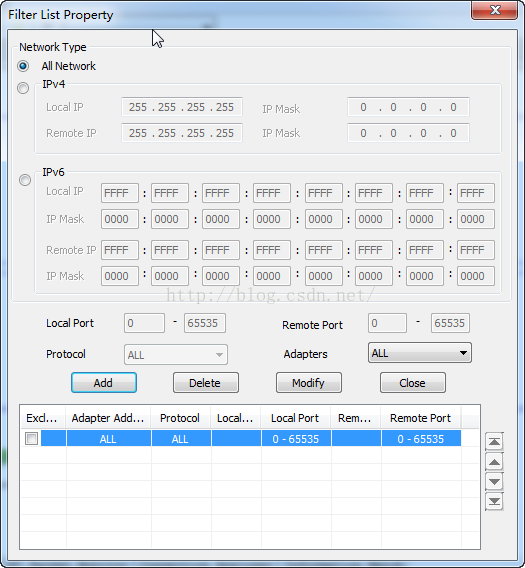525x568 pixels.
Task: Click the Close button
Action: (x=413, y=383)
